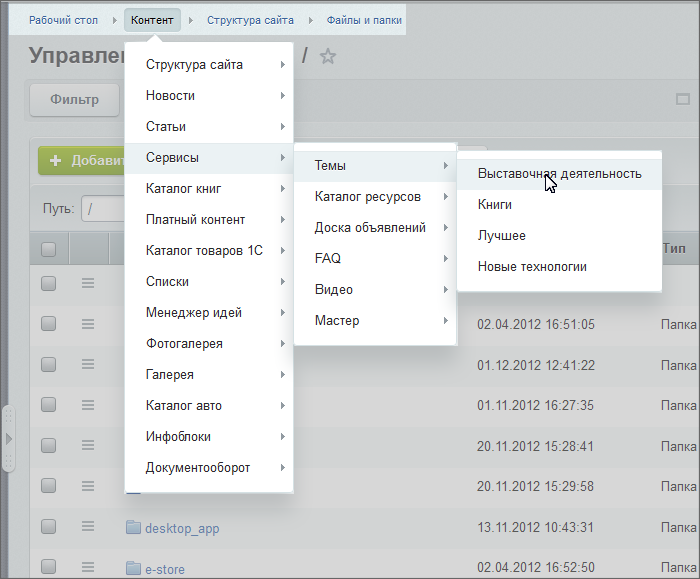Image resolution: width=700 pixels, height=579 pixels.
Task: Click the desktop_app folder icon
Action: [x=133, y=528]
